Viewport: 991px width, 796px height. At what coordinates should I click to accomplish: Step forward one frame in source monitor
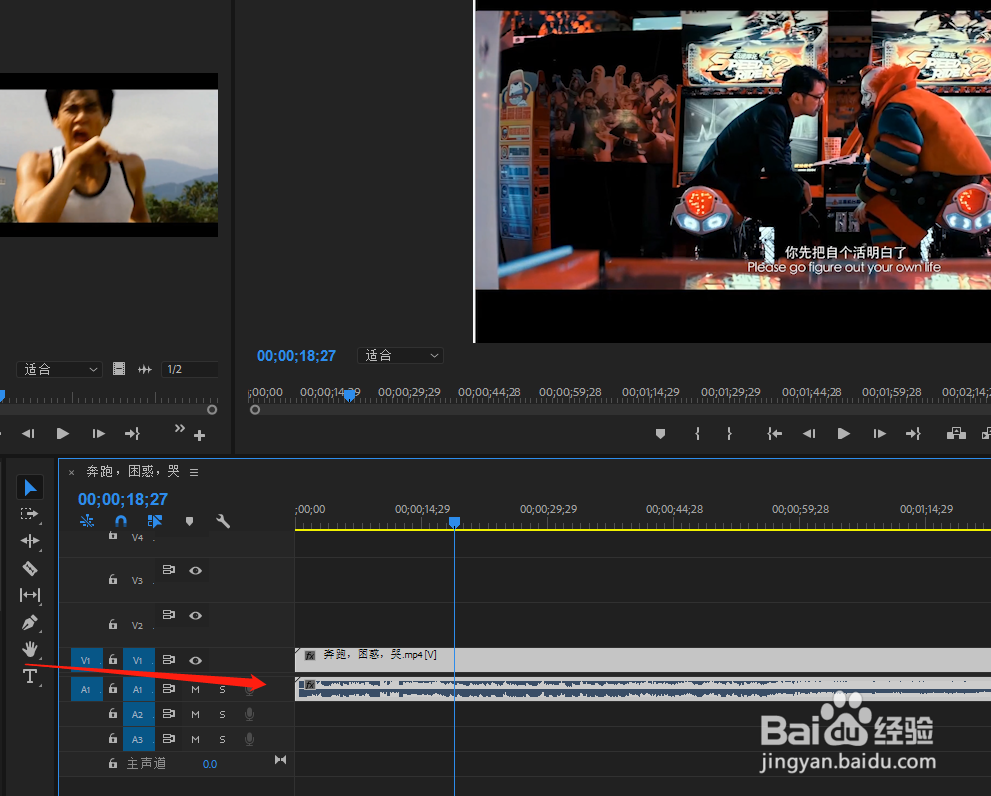(98, 434)
